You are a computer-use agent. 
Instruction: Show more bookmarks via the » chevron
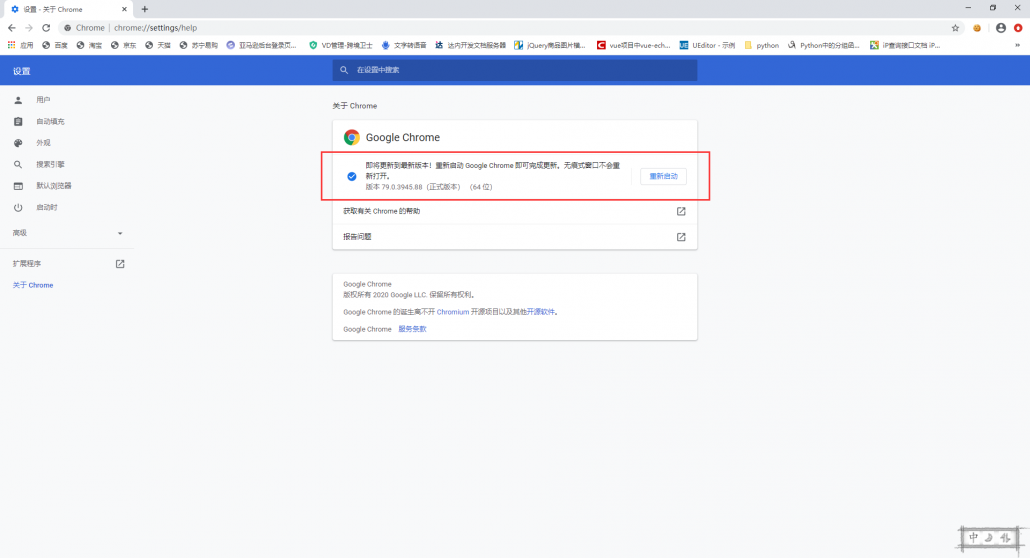coord(1018,45)
